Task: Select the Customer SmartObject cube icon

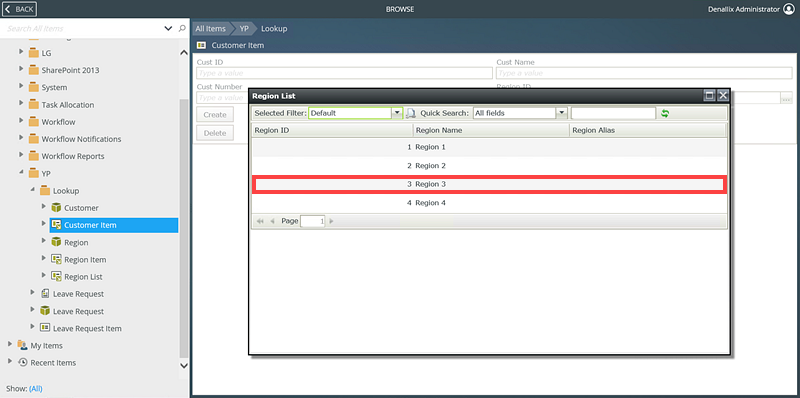Action: click(57, 208)
